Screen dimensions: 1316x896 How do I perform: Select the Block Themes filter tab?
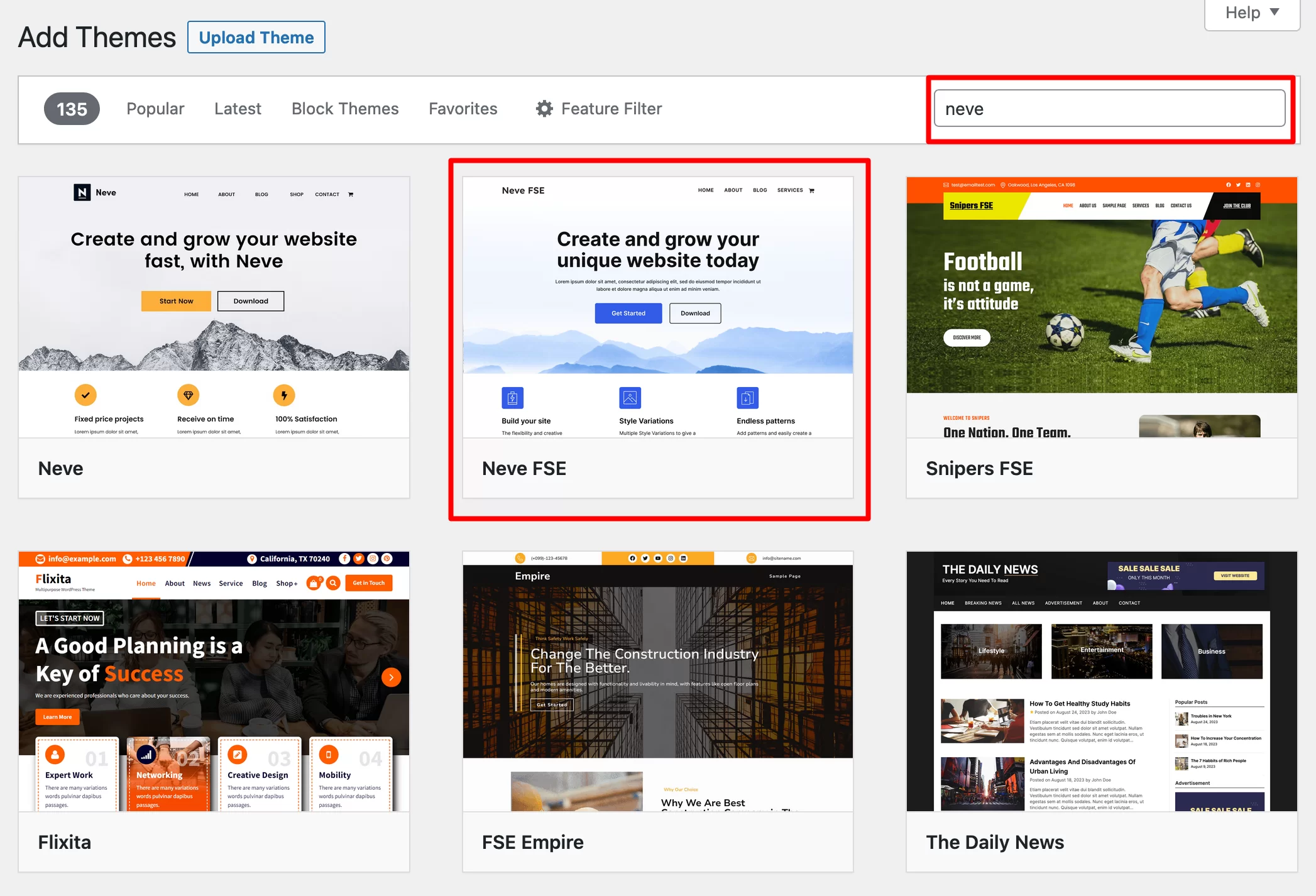click(345, 109)
